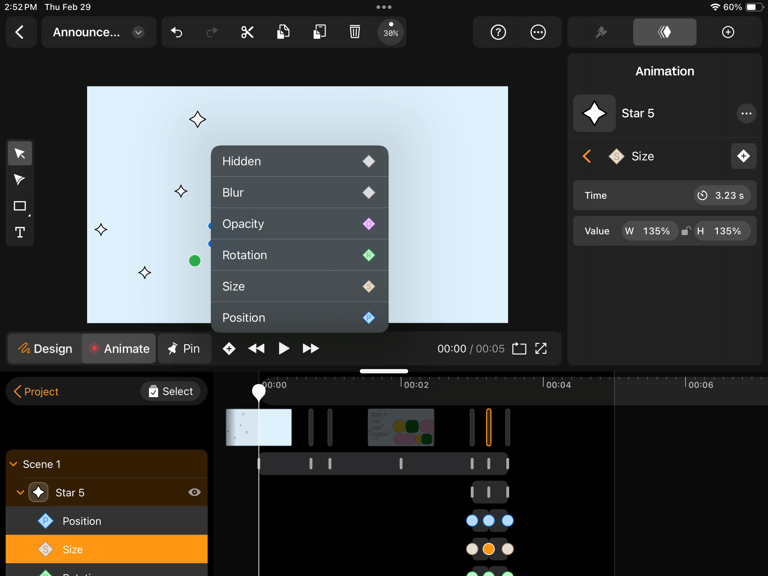Toggle the width-height proportion lock
Viewport: 768px width, 576px height.
pos(686,231)
